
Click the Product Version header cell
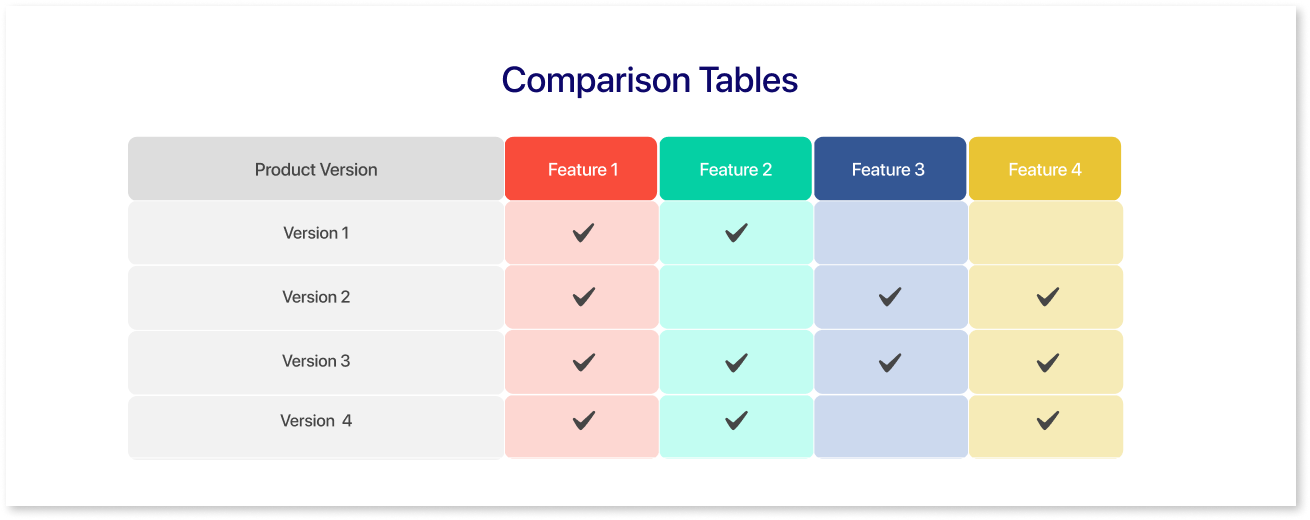[316, 169]
